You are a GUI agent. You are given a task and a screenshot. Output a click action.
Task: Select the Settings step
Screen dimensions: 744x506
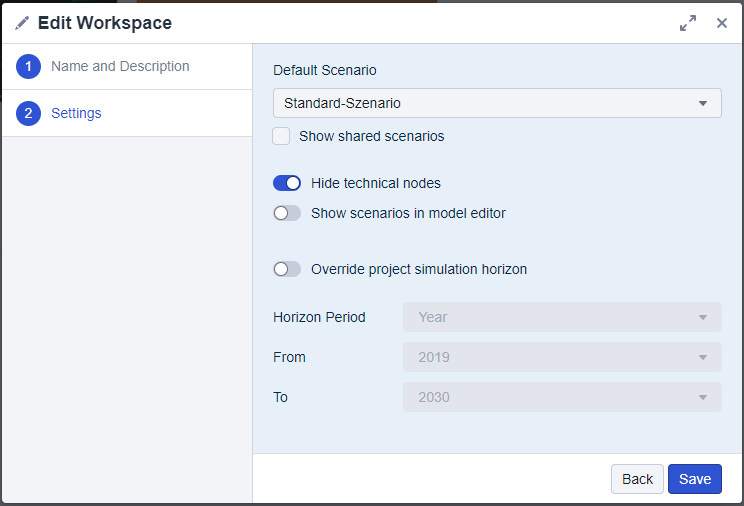(76, 114)
